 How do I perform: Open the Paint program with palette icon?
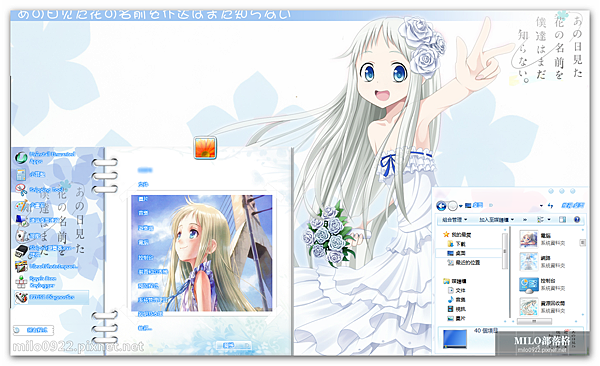tap(31, 206)
